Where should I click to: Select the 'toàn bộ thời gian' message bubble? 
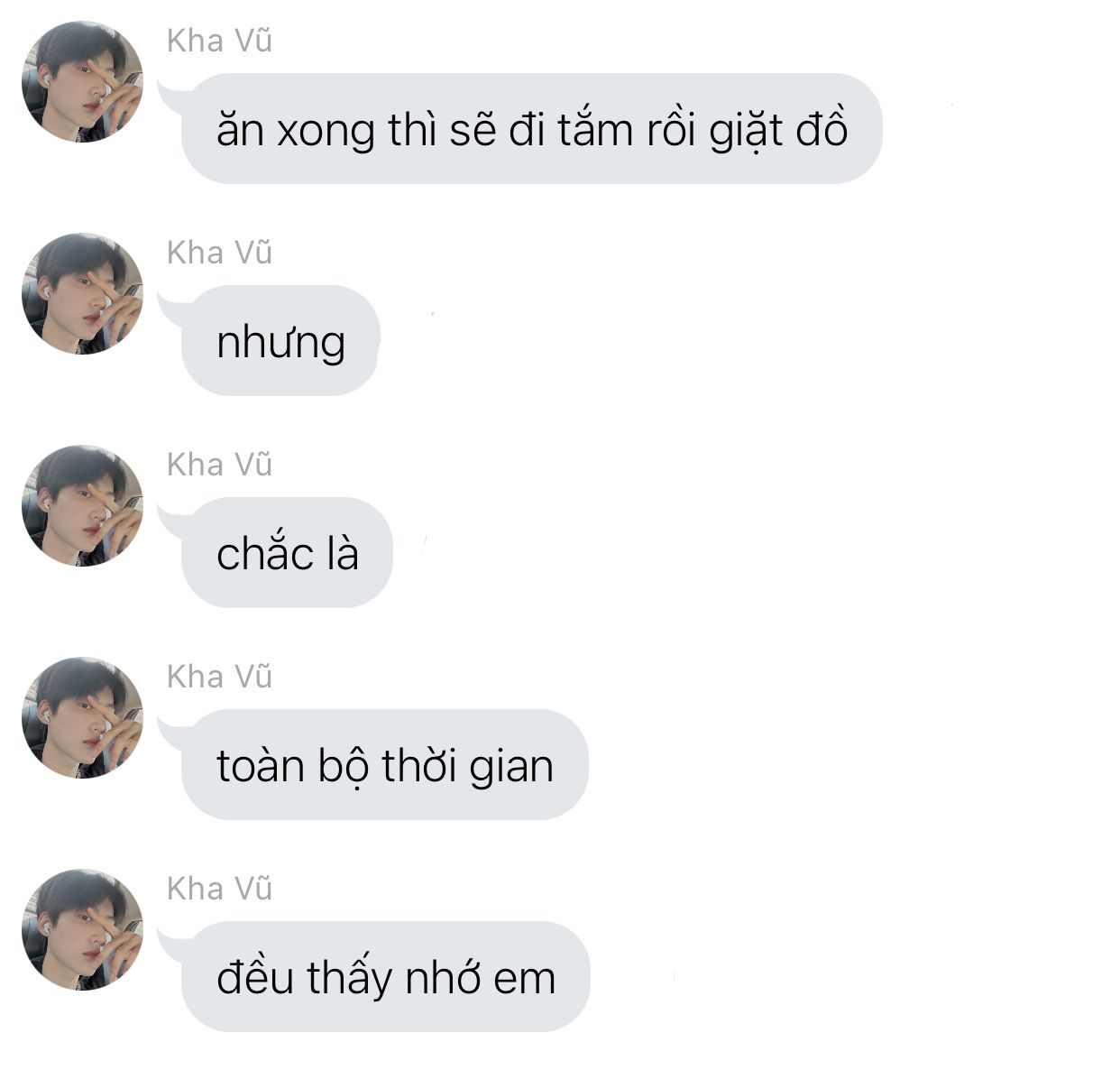click(384, 765)
